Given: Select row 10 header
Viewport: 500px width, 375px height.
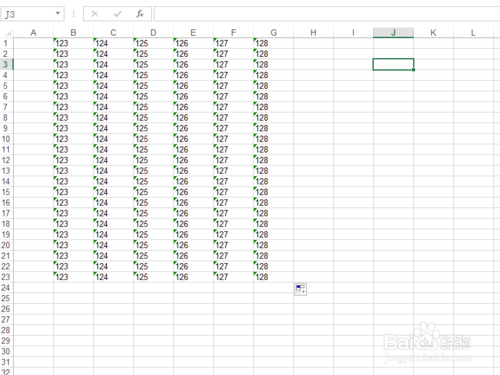Looking at the screenshot, I should pyautogui.click(x=6, y=139).
